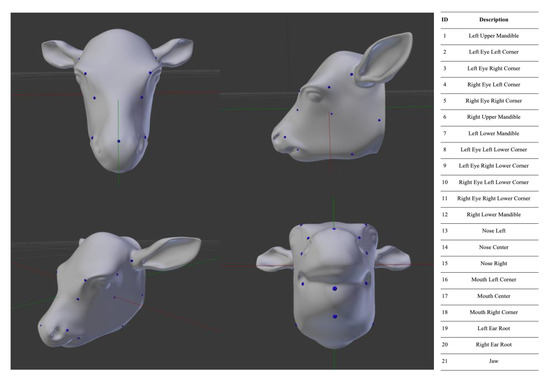The image size is (550, 378).
Task: Click the "Right Lower Mandible" text
Action: click(x=494, y=214)
